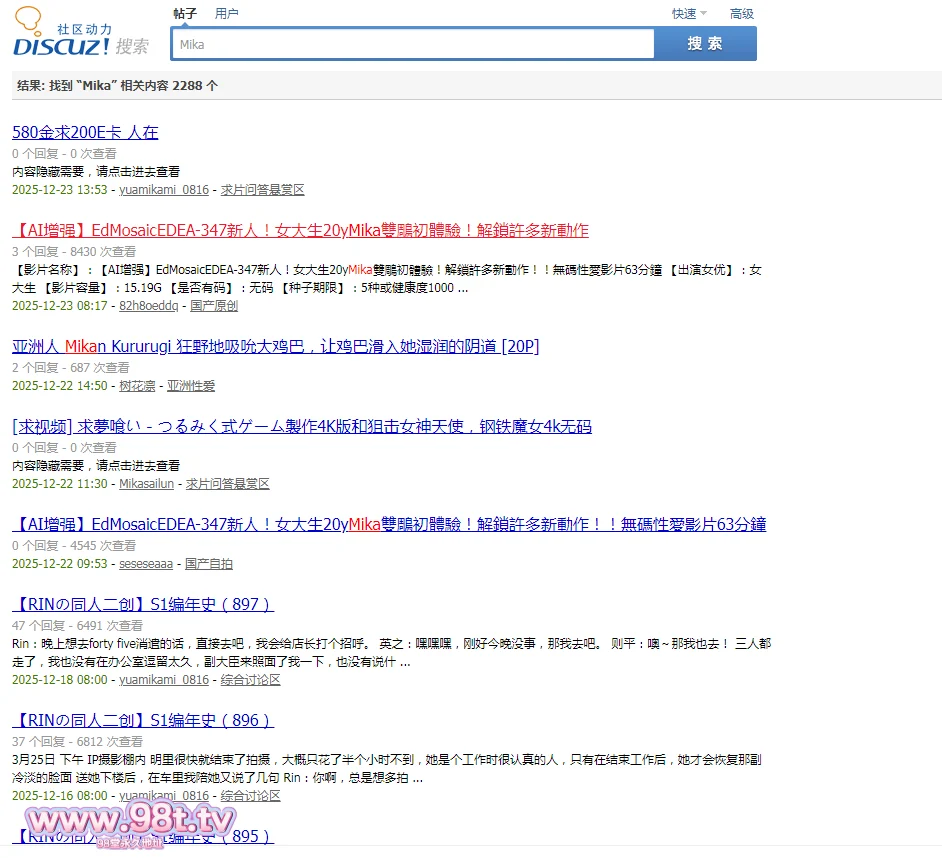
Task: Open the S1编年史（896）post
Action: [x=142, y=720]
